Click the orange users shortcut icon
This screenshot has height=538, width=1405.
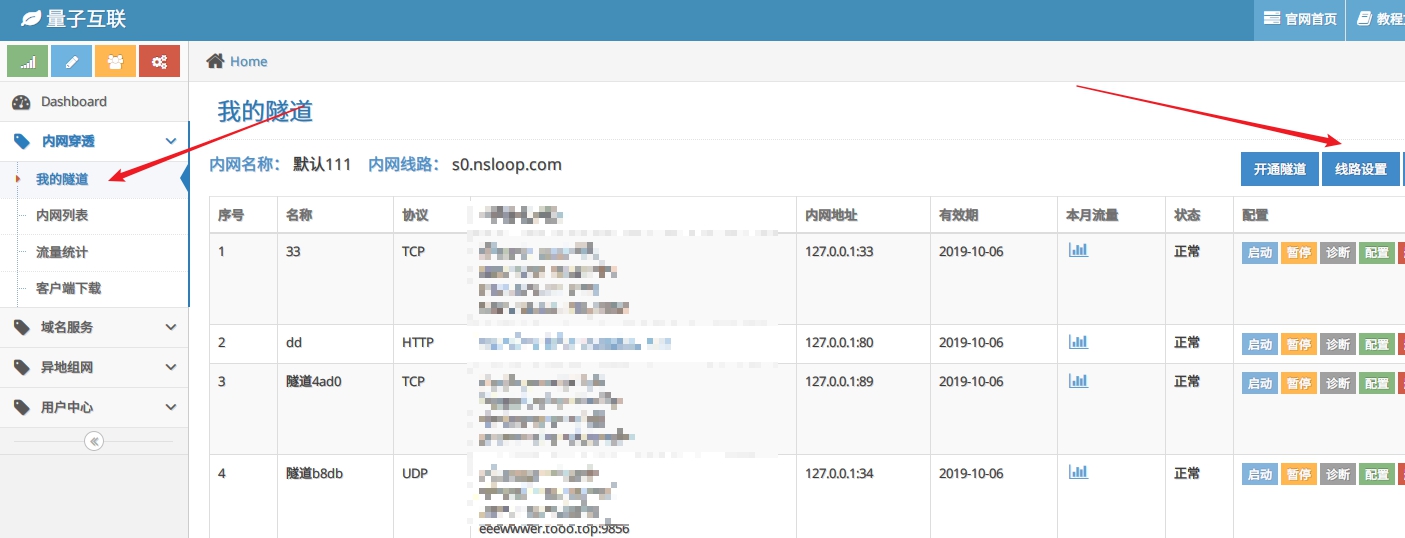115,62
